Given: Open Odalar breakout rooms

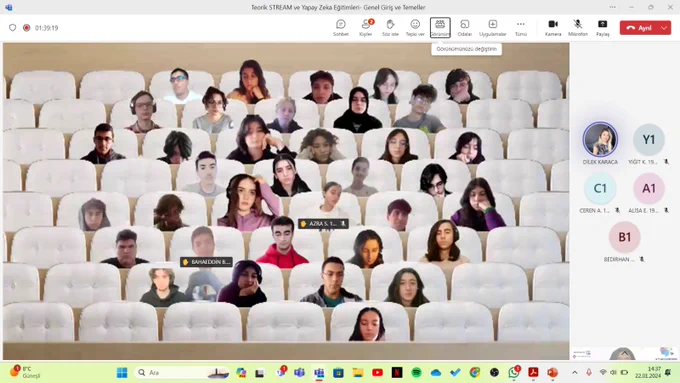Looking at the screenshot, I should [464, 28].
